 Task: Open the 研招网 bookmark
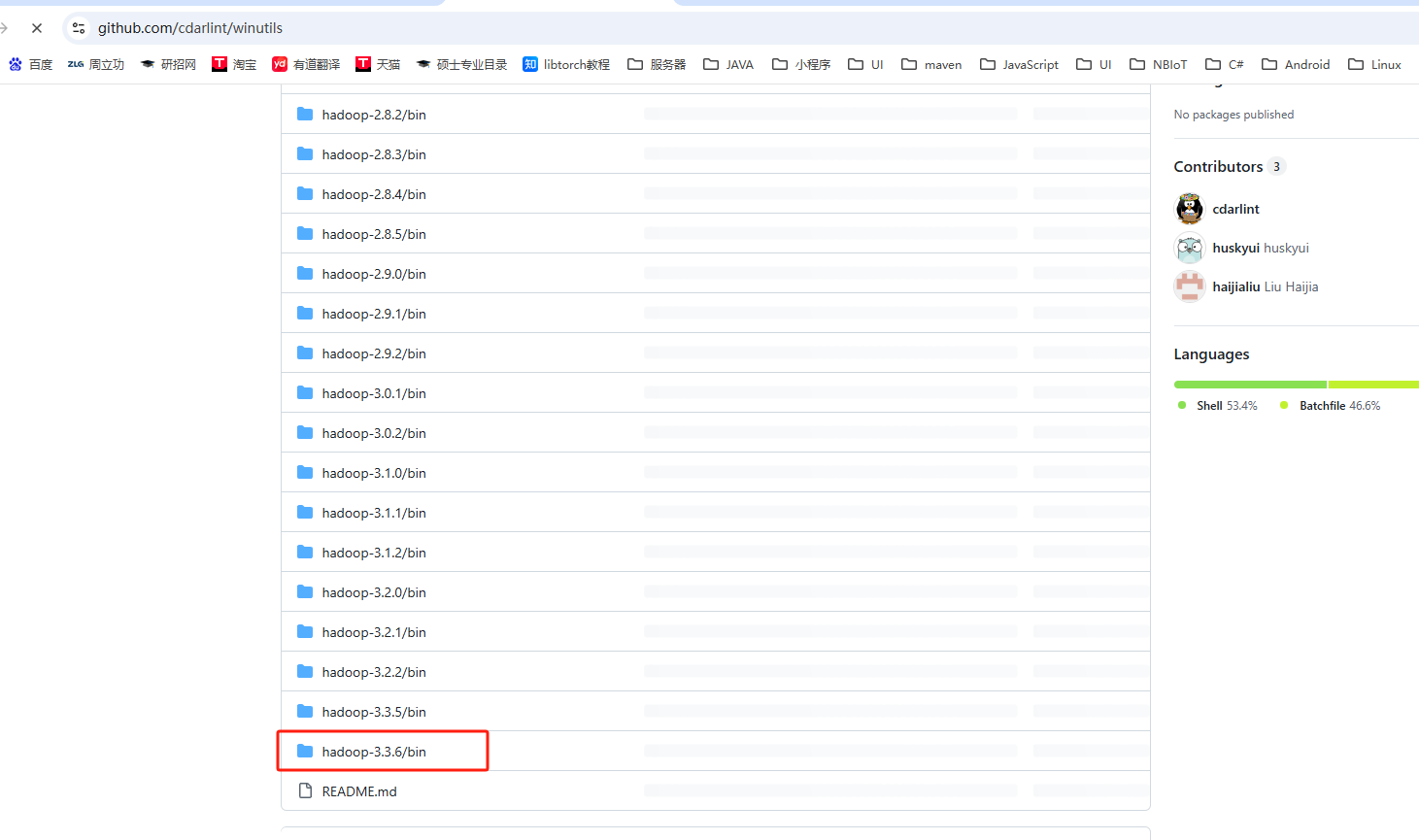[168, 64]
